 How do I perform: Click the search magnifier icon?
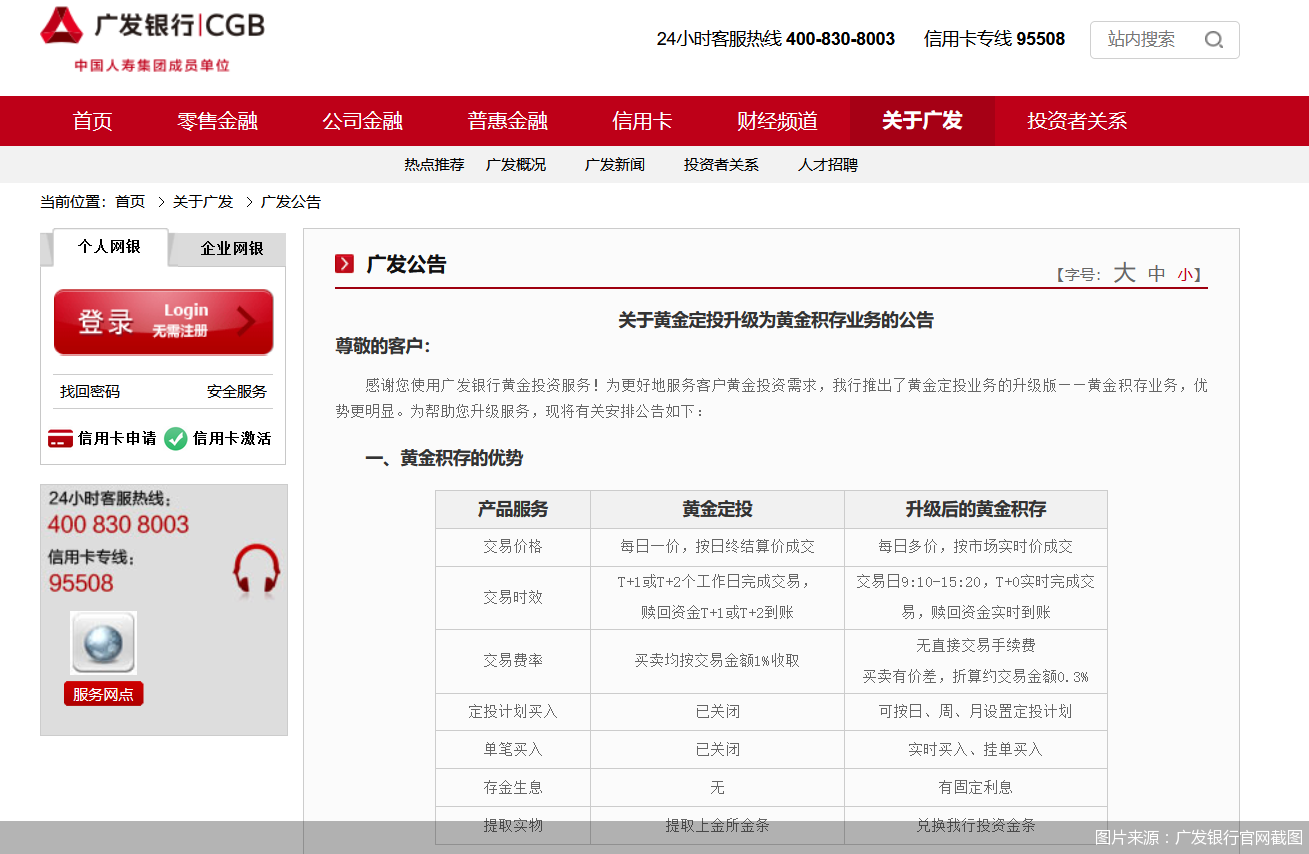pos(1213,40)
